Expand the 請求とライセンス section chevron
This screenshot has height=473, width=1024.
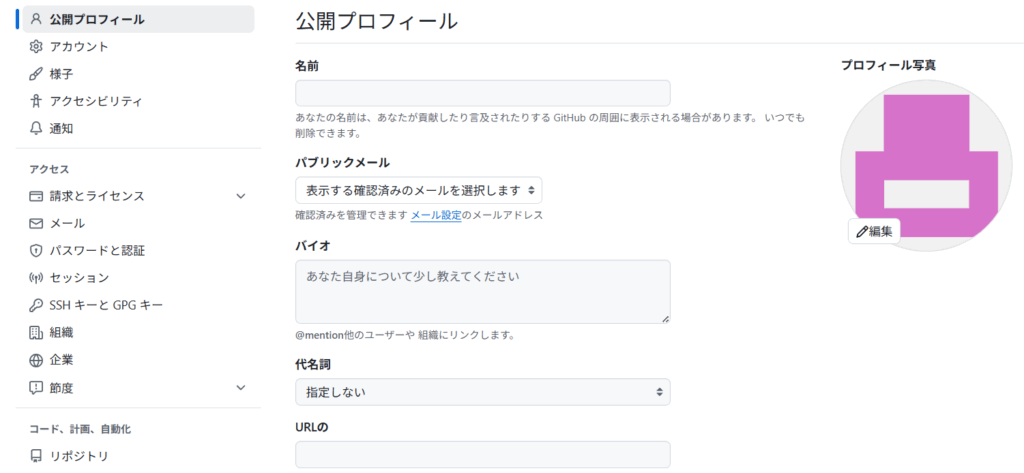click(x=241, y=196)
